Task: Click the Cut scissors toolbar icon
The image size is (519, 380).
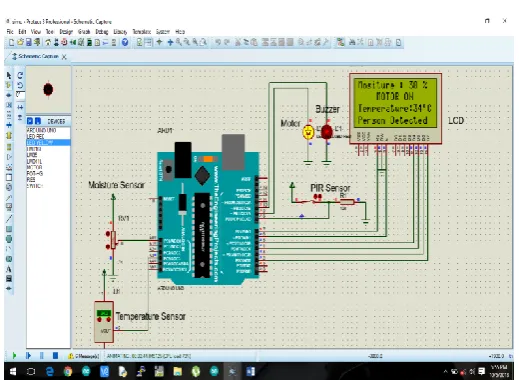Action: click(238, 42)
